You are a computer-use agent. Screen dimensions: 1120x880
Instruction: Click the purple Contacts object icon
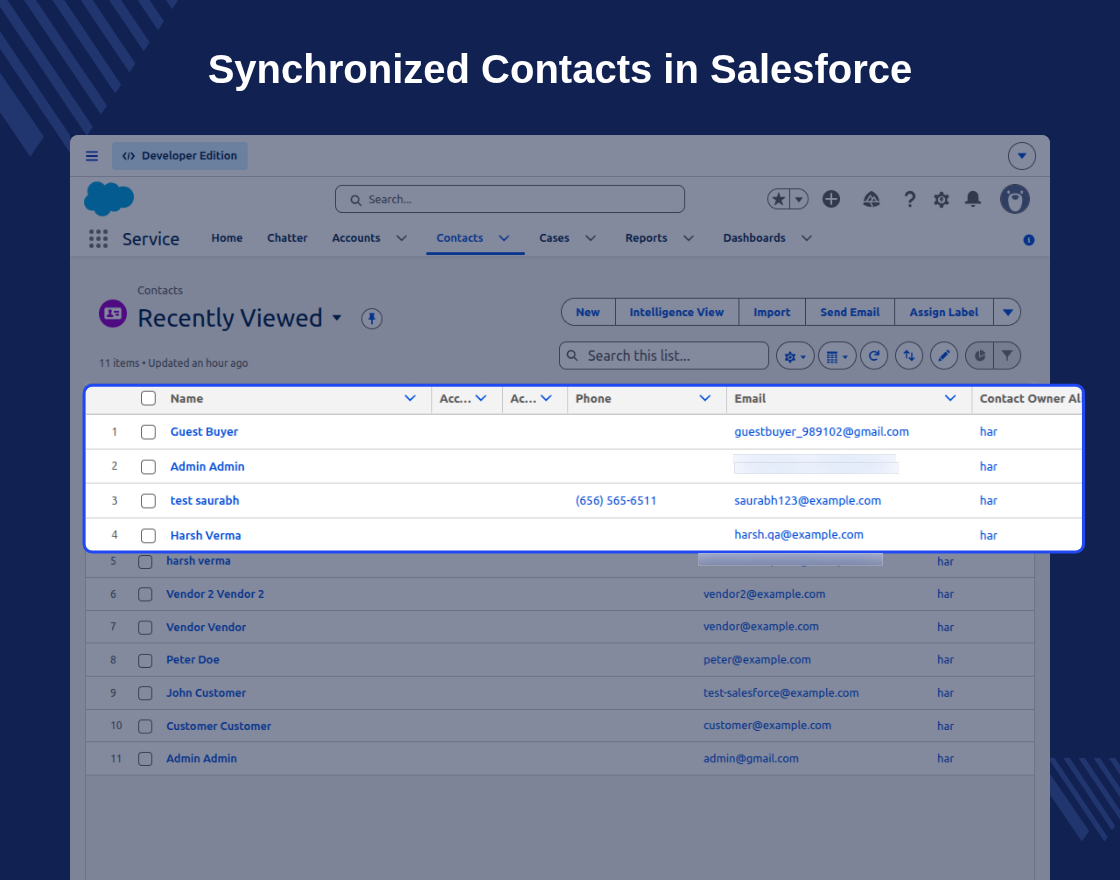point(113,314)
